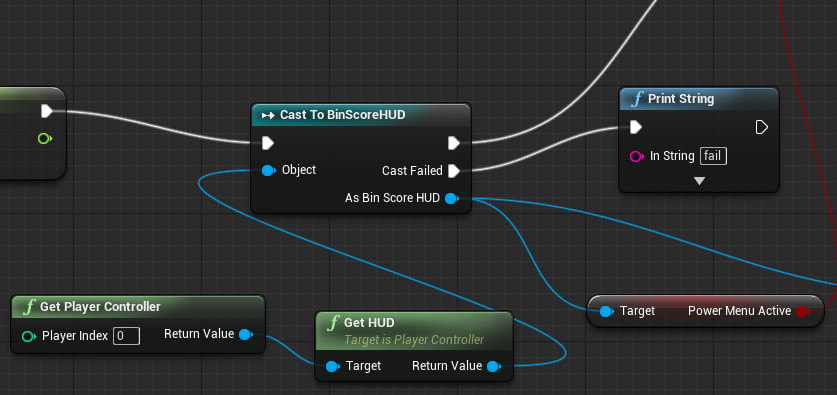Viewport: 837px width, 395px height.
Task: Edit the Player Index value field
Action: [127, 336]
